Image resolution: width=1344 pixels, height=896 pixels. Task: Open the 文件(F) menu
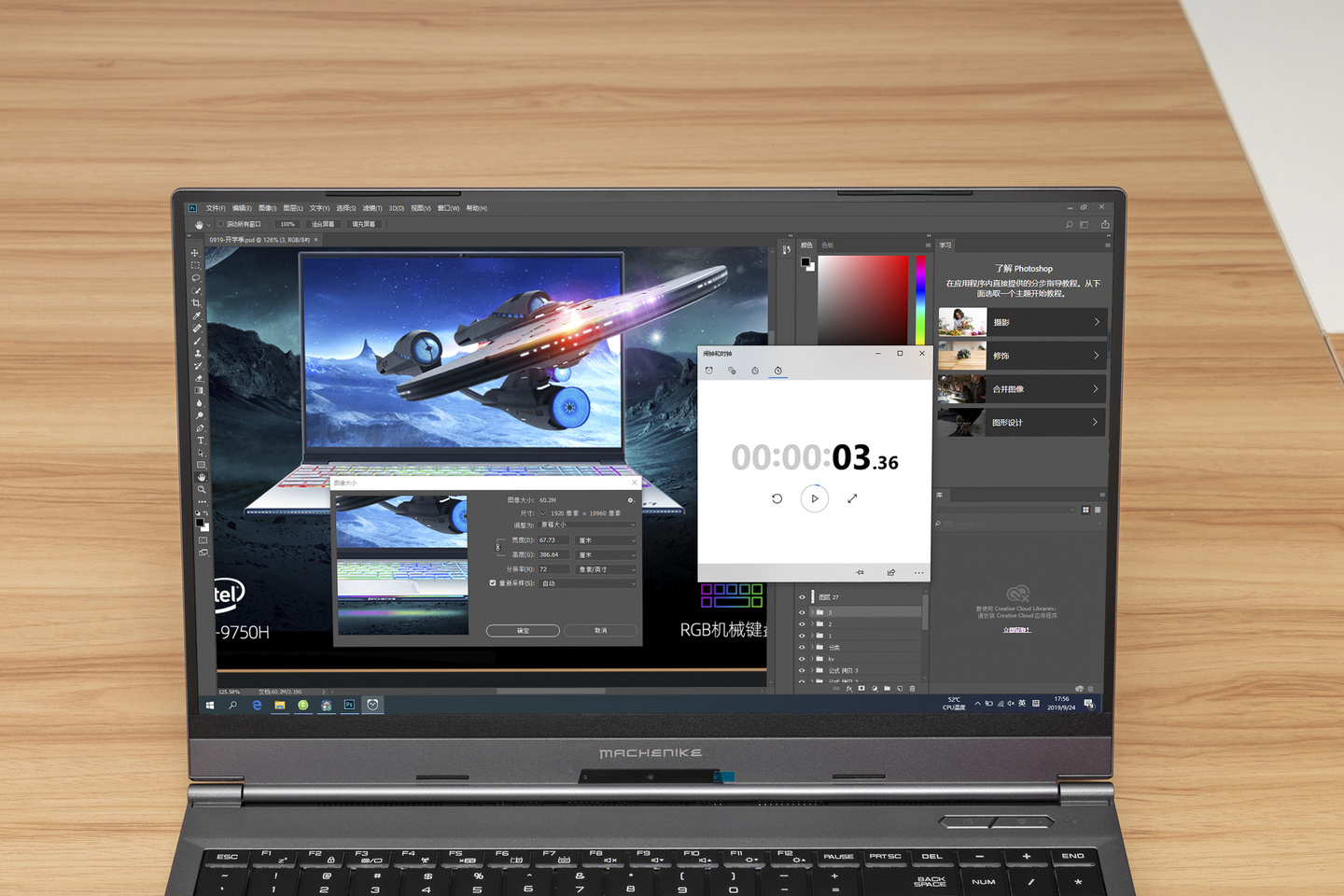[x=216, y=208]
